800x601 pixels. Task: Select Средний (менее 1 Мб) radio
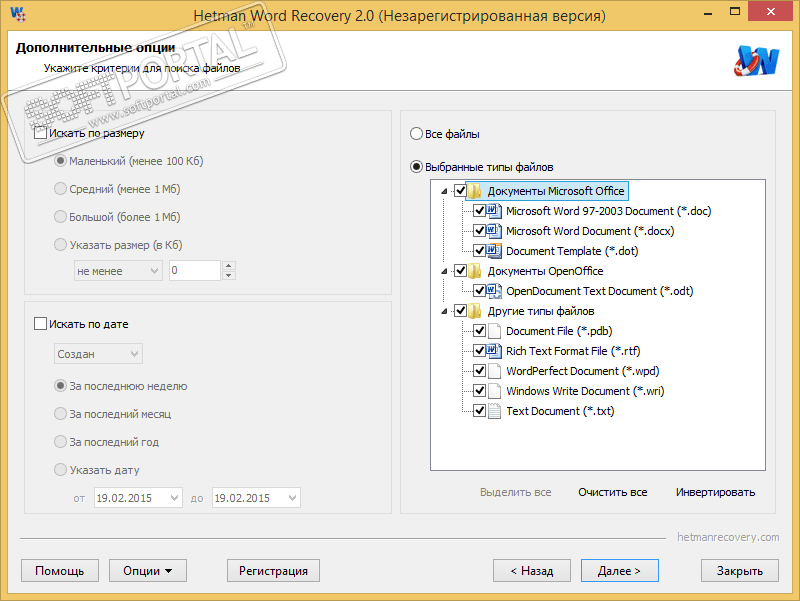60,189
